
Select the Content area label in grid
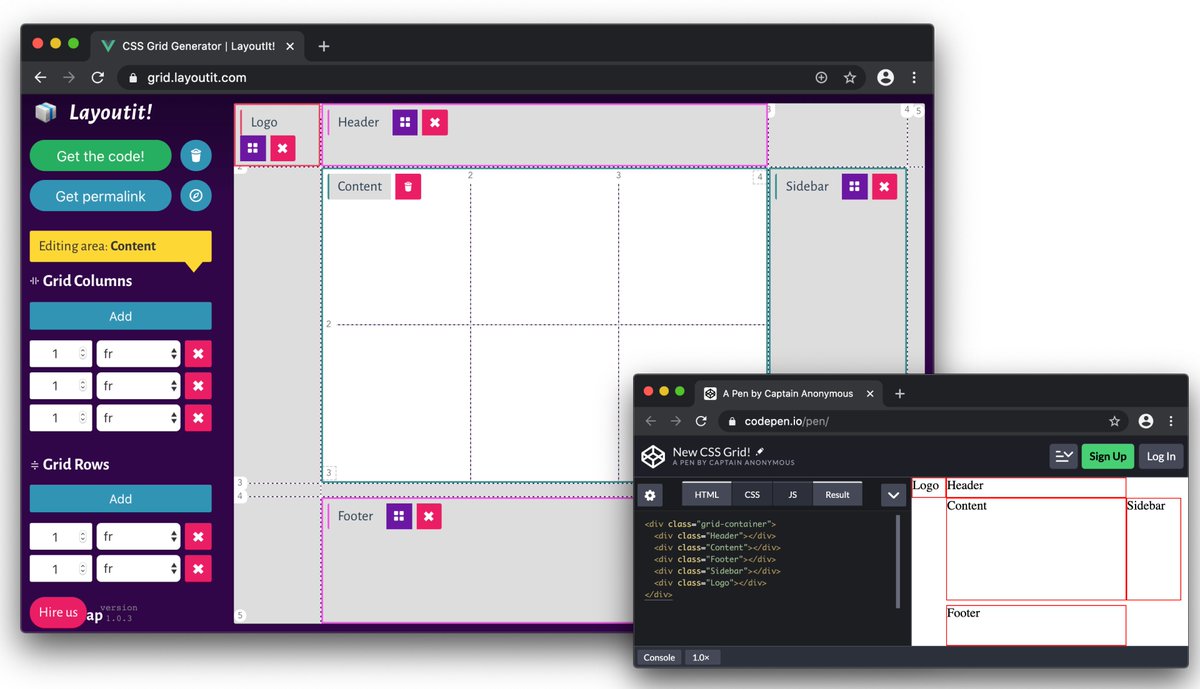tap(359, 186)
